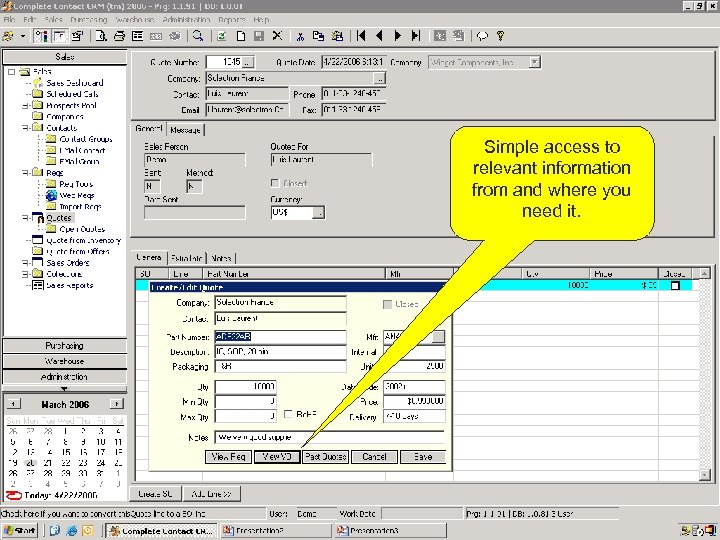Go to previous month in calendar
720x540 pixels.
pyautogui.click(x=14, y=404)
